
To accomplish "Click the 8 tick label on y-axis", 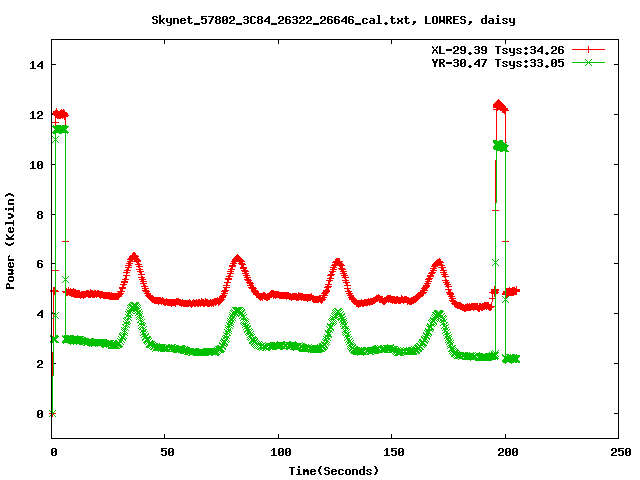I will [x=41, y=214].
